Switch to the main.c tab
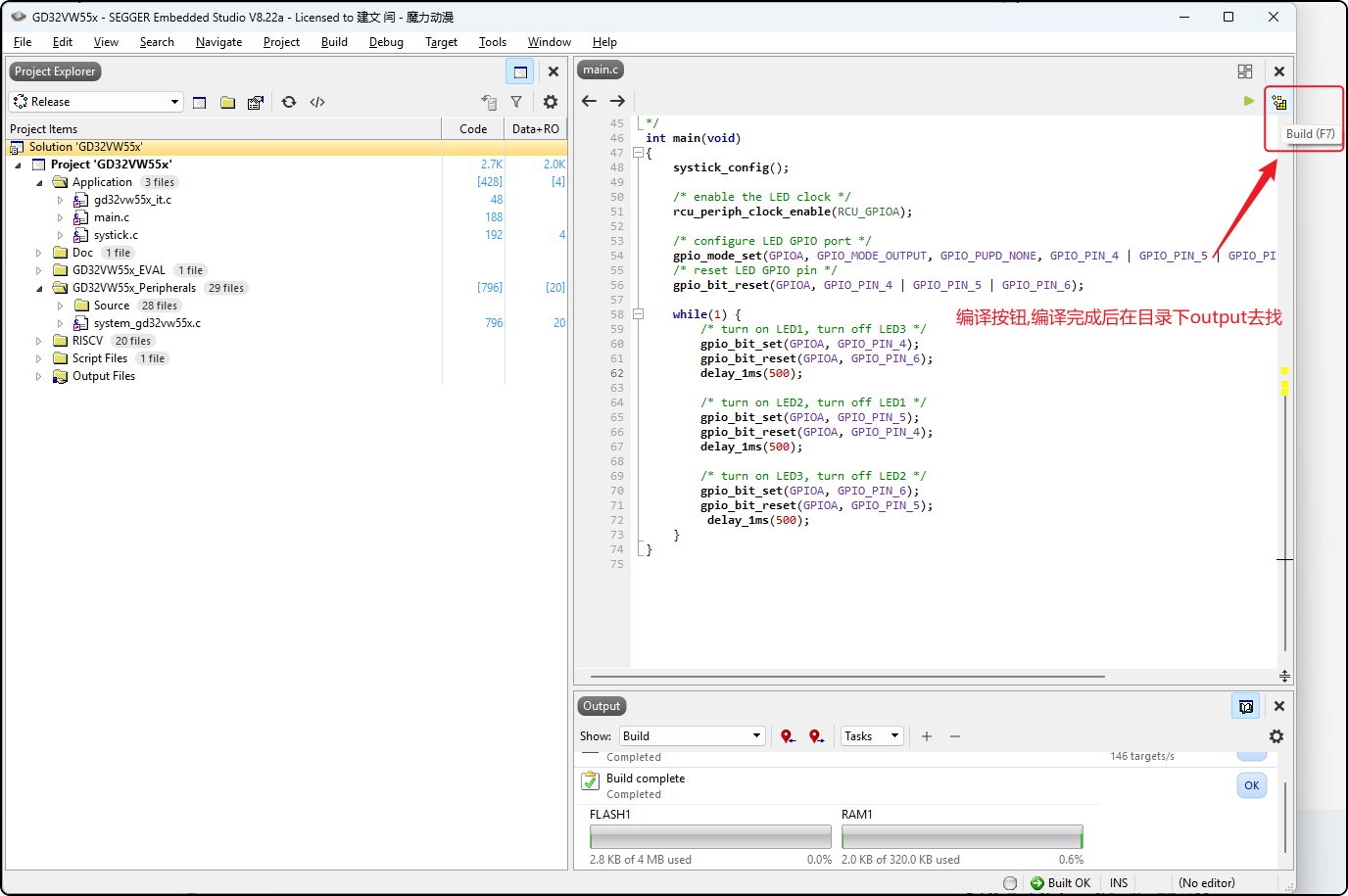The image size is (1348, 896). tap(601, 70)
